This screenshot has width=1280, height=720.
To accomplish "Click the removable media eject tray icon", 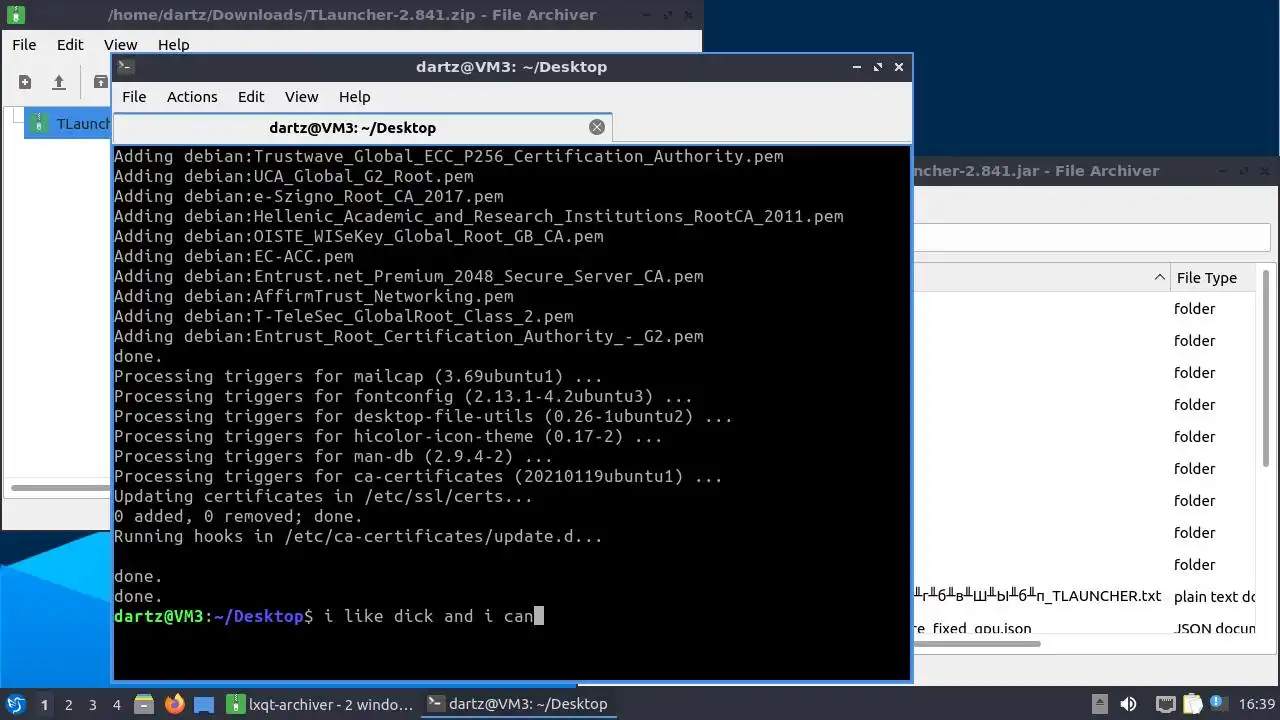I will pyautogui.click(x=1099, y=704).
